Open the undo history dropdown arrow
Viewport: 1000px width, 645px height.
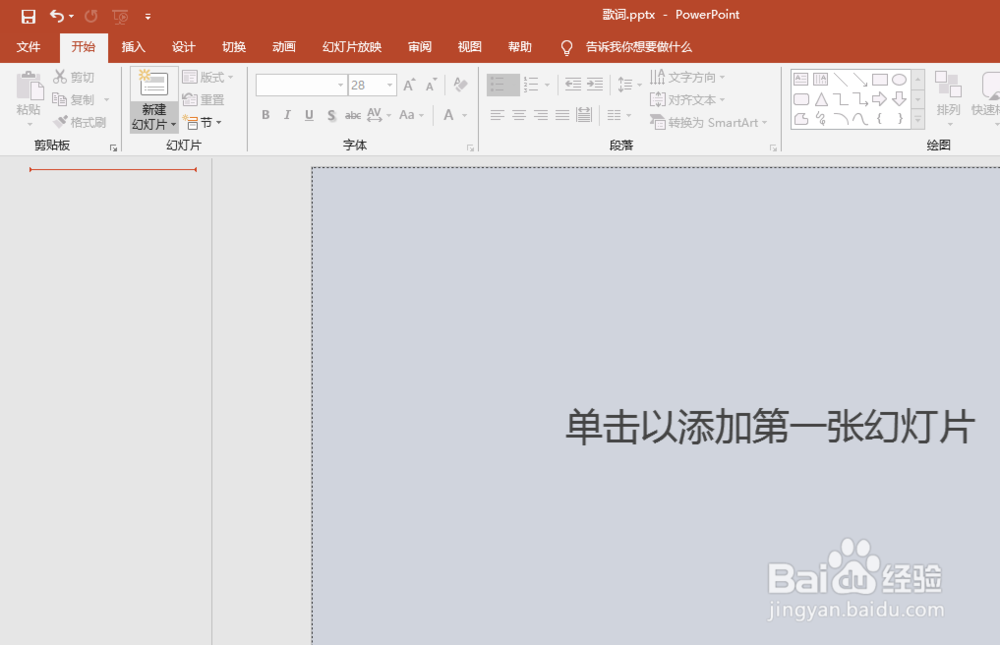click(x=71, y=17)
